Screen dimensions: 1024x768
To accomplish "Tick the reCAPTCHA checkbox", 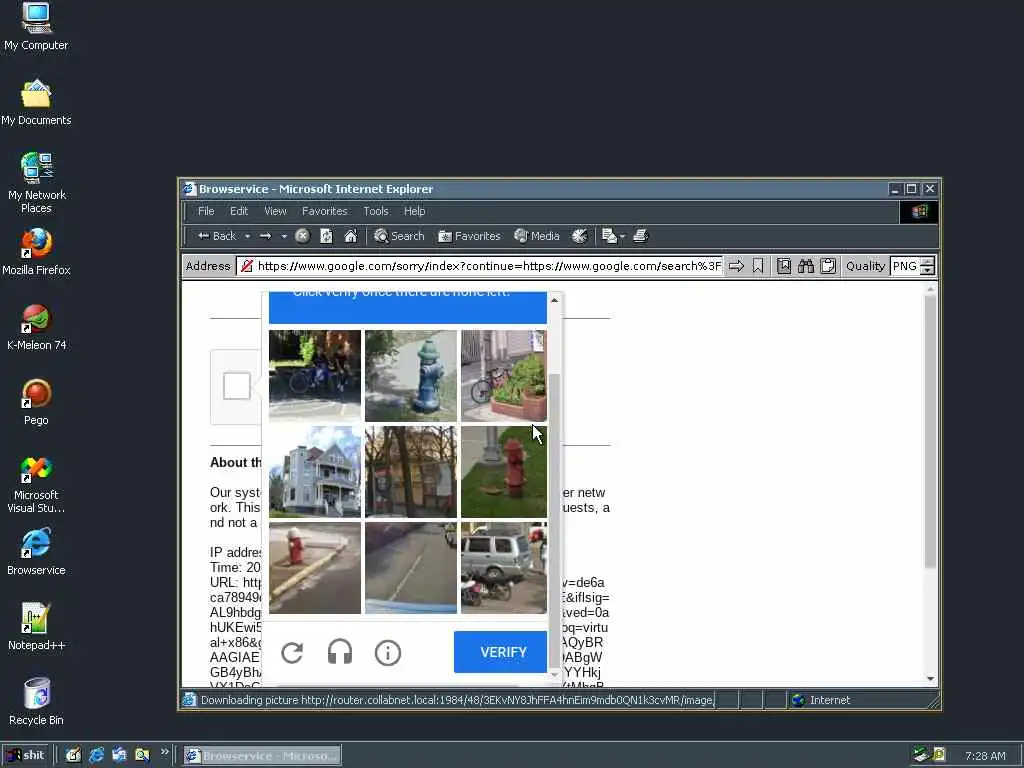I will point(236,386).
